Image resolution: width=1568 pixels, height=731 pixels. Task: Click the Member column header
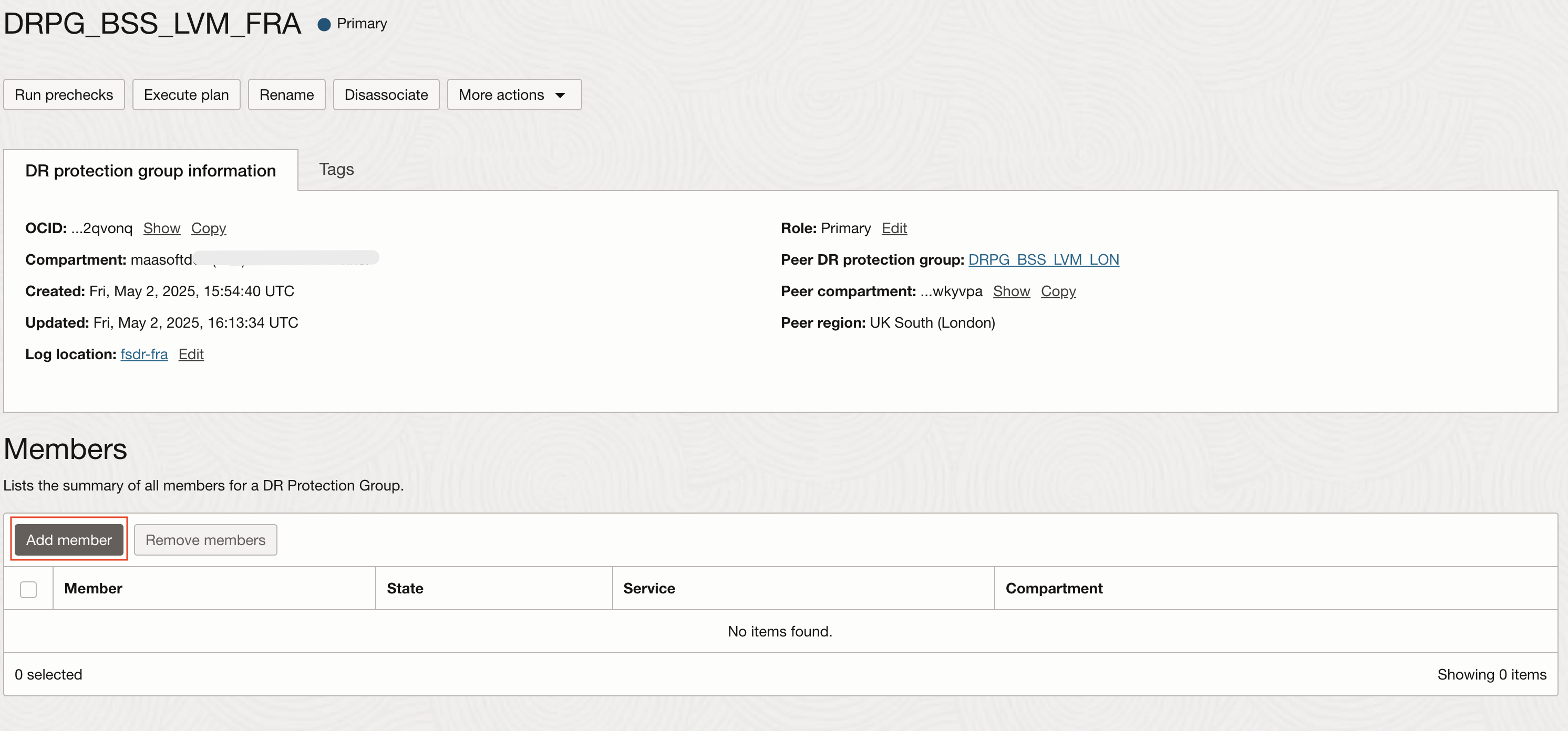click(93, 588)
